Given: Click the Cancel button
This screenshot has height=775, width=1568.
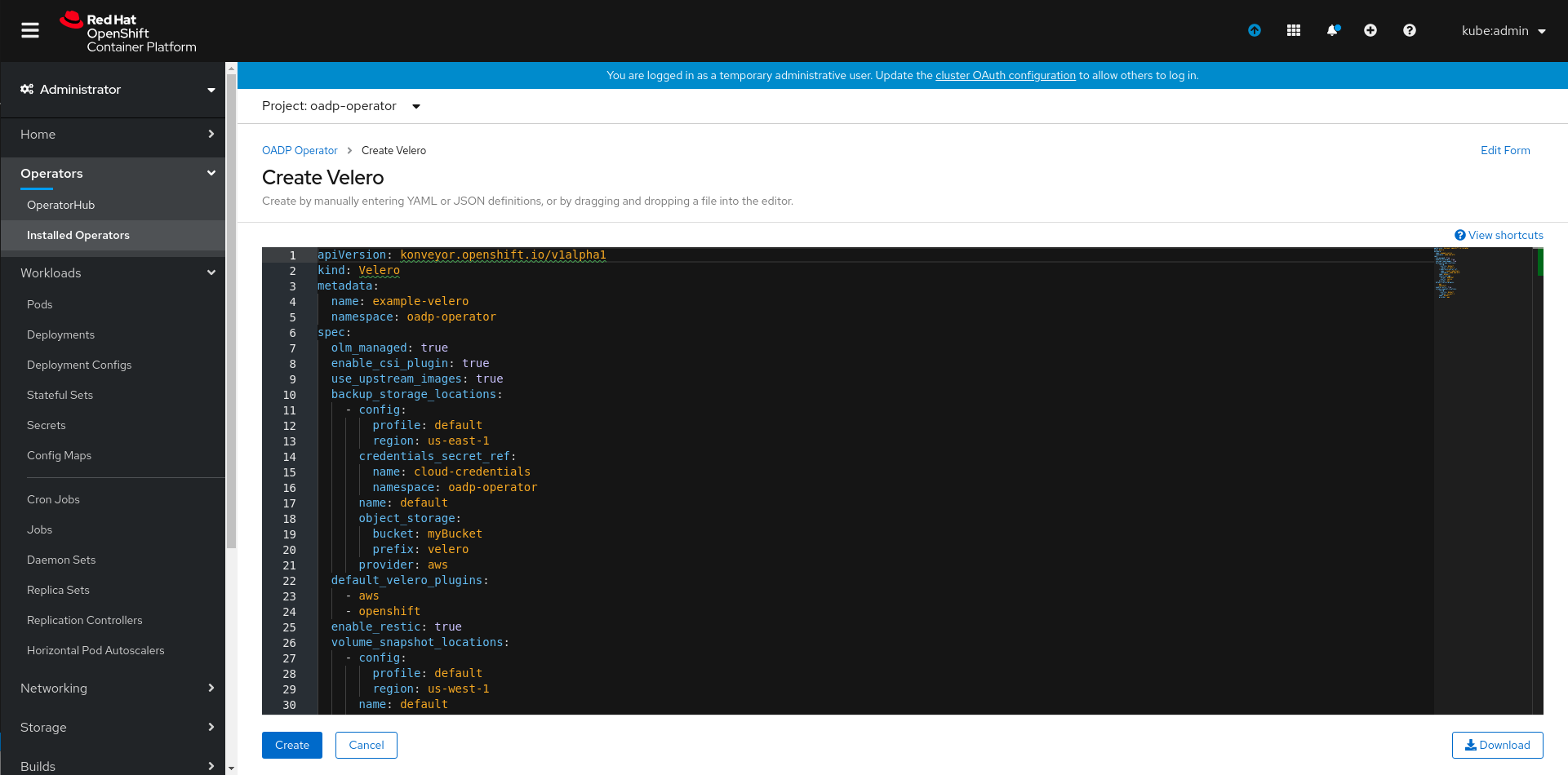Looking at the screenshot, I should (366, 746).
